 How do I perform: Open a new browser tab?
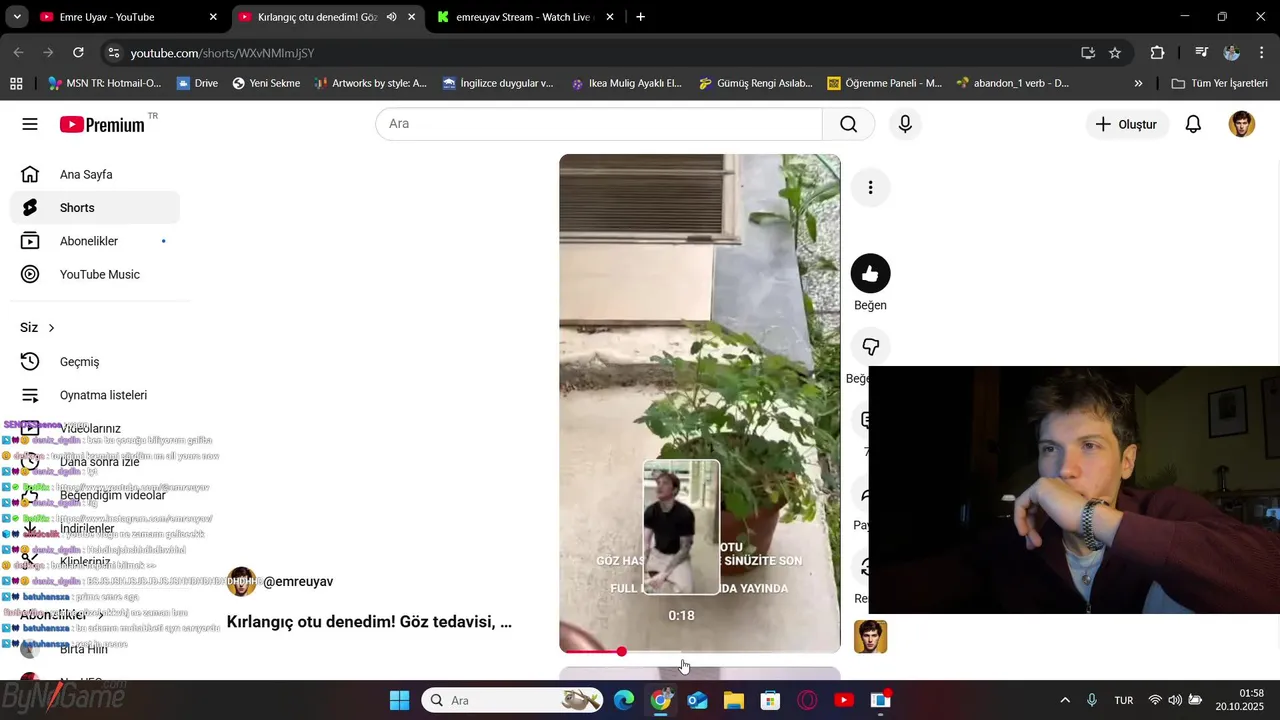click(x=640, y=17)
